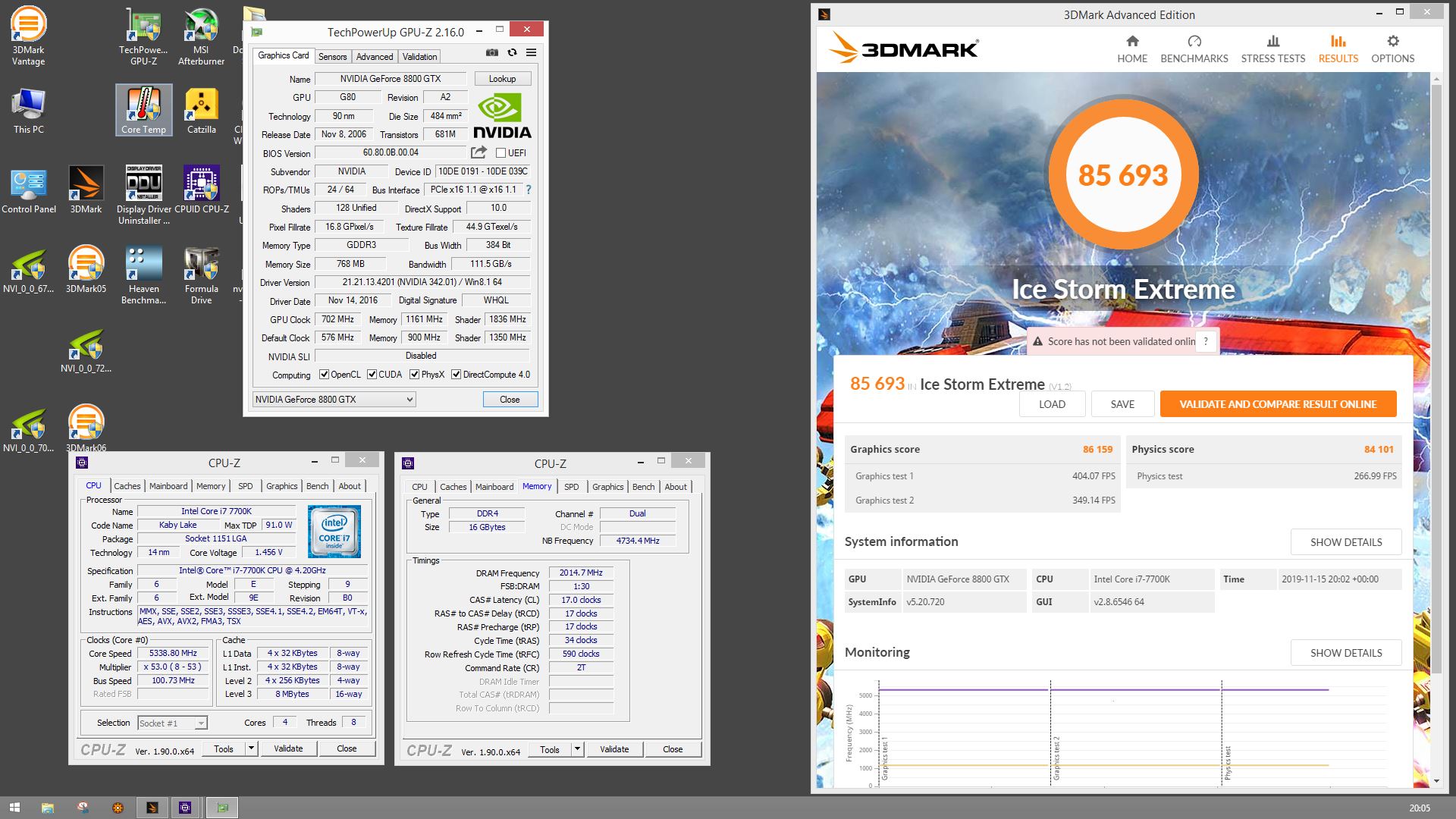Click score validation question mark button
The height and width of the screenshot is (819, 1456).
[1206, 341]
